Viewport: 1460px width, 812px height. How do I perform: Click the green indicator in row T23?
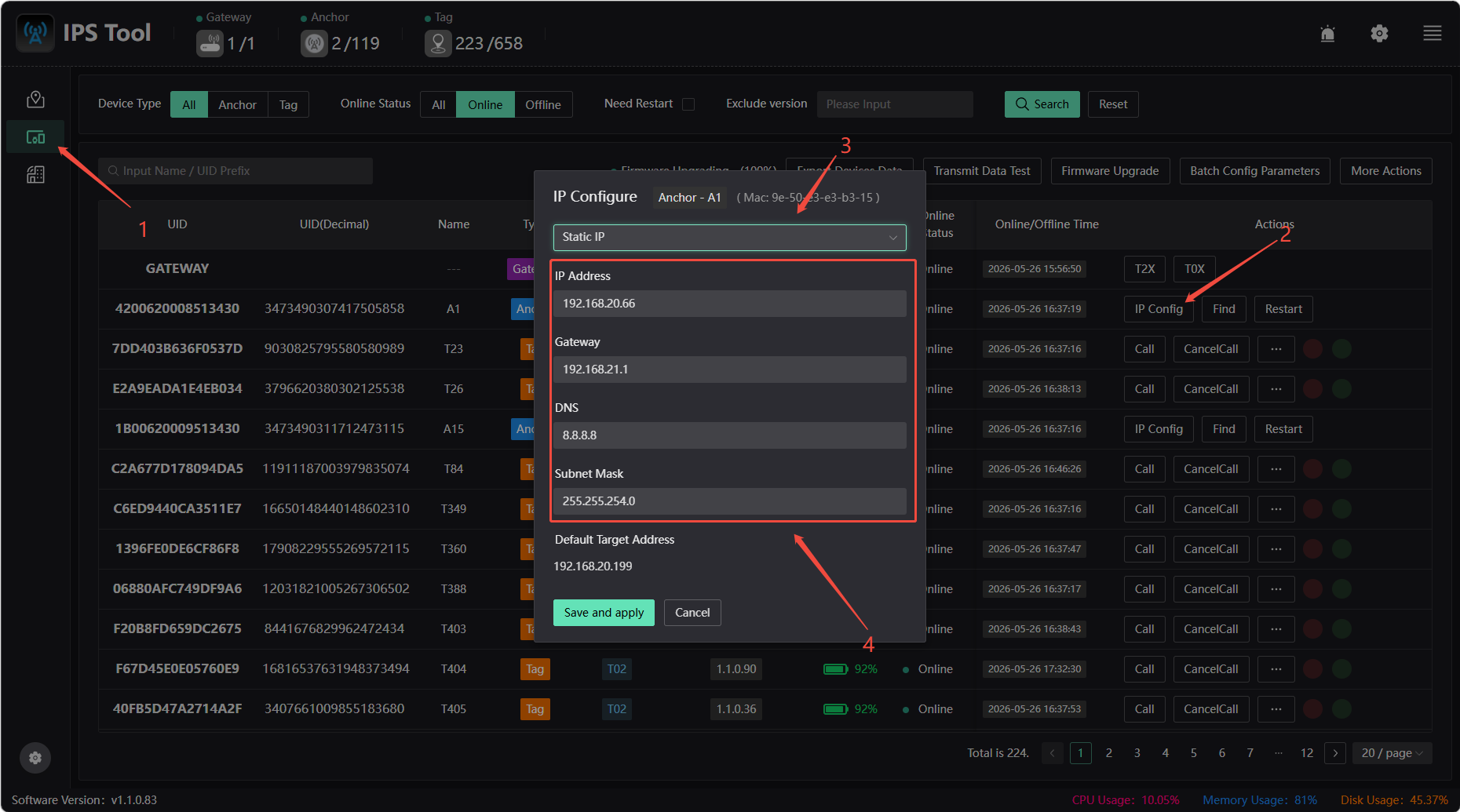pos(1341,348)
